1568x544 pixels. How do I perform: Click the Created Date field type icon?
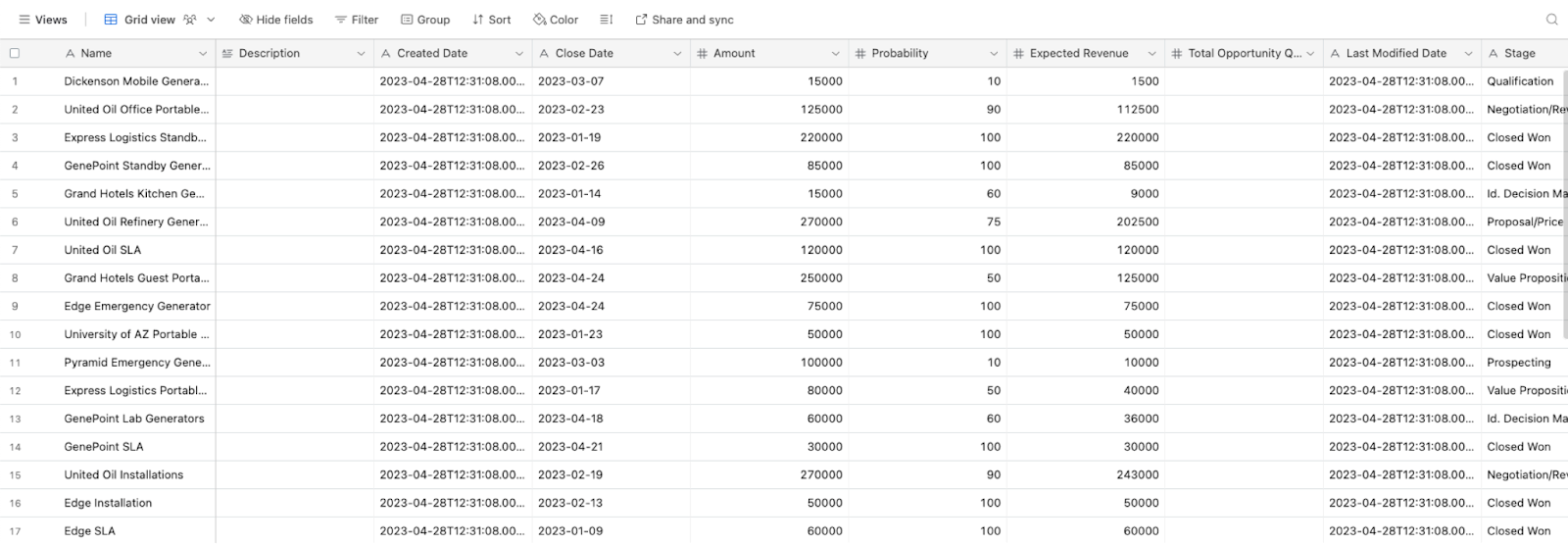click(x=386, y=54)
